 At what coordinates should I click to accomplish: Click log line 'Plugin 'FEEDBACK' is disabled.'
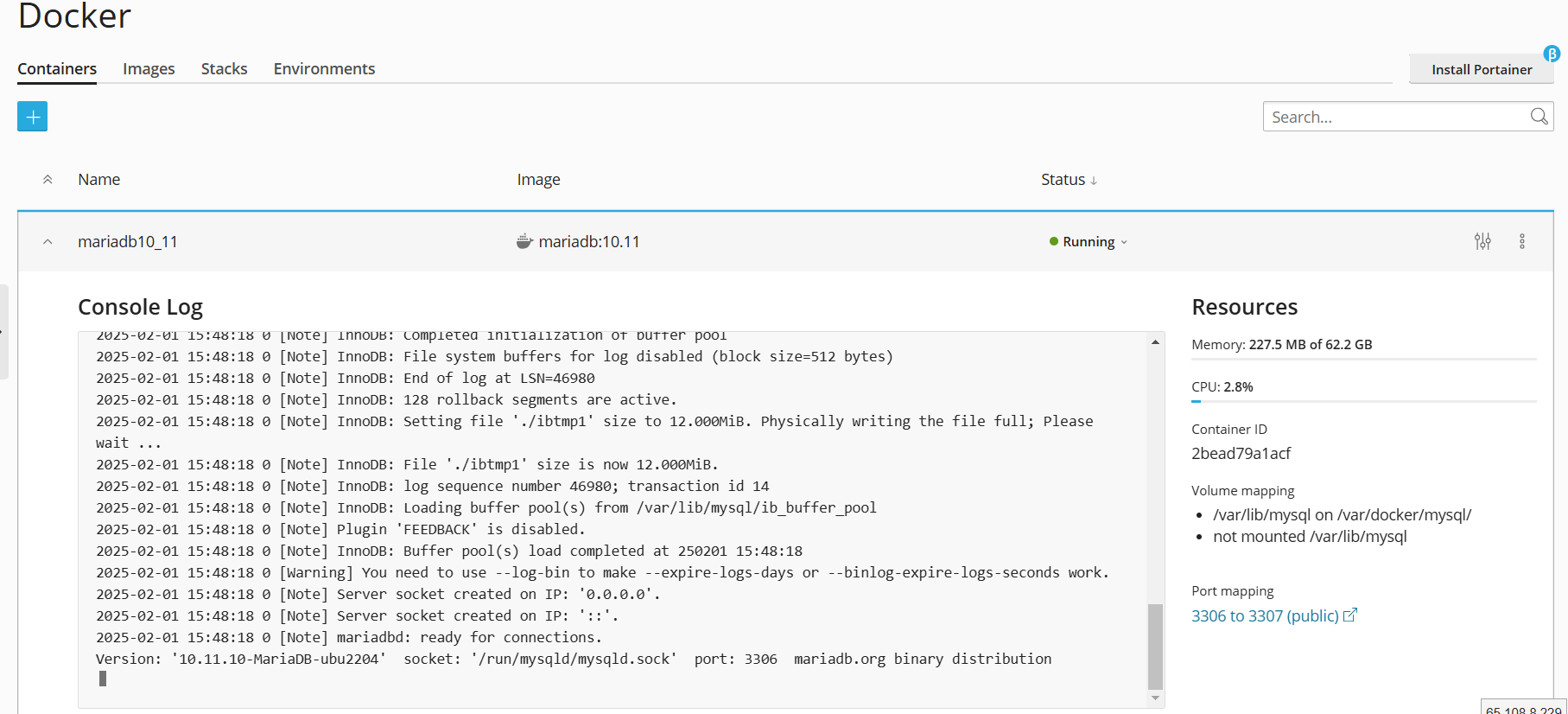(340, 529)
